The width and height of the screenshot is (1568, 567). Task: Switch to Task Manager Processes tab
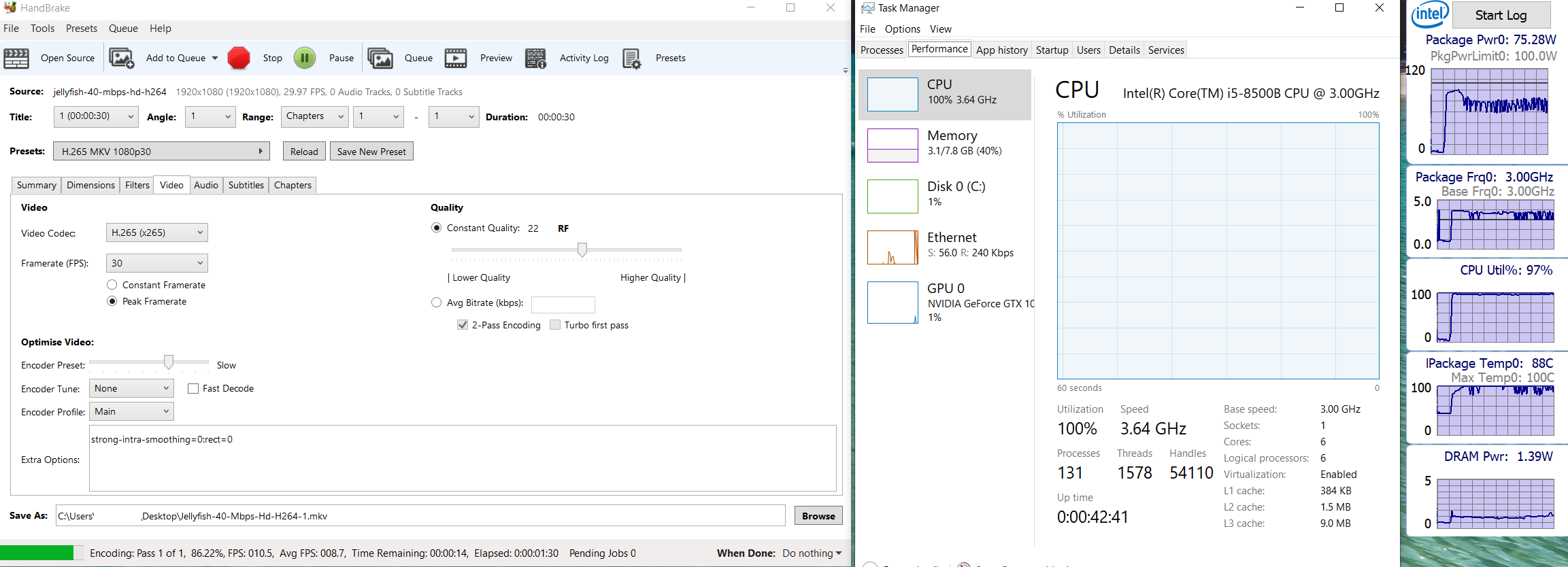[882, 50]
